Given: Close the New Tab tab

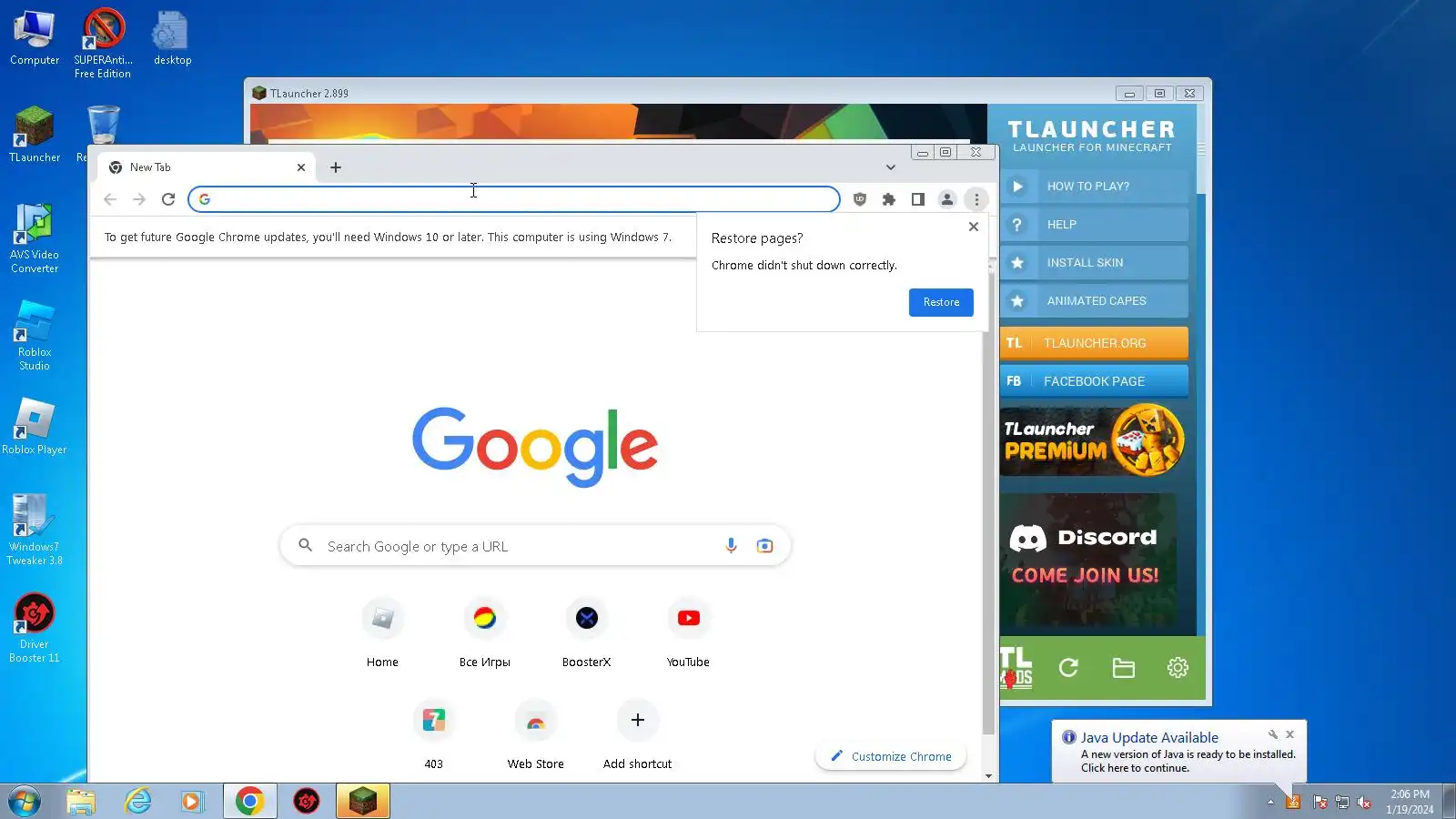Looking at the screenshot, I should [x=301, y=167].
